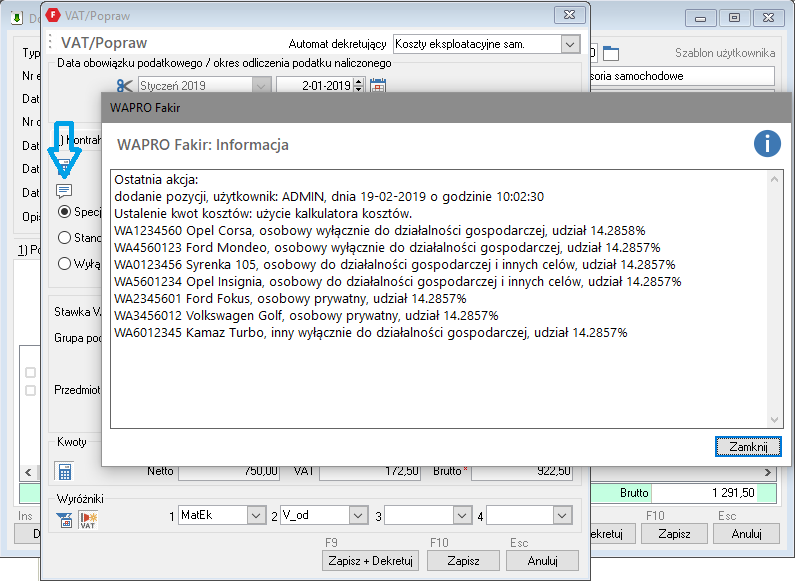The image size is (795, 581).
Task: Click the green download icon in background window
Action: point(17,18)
